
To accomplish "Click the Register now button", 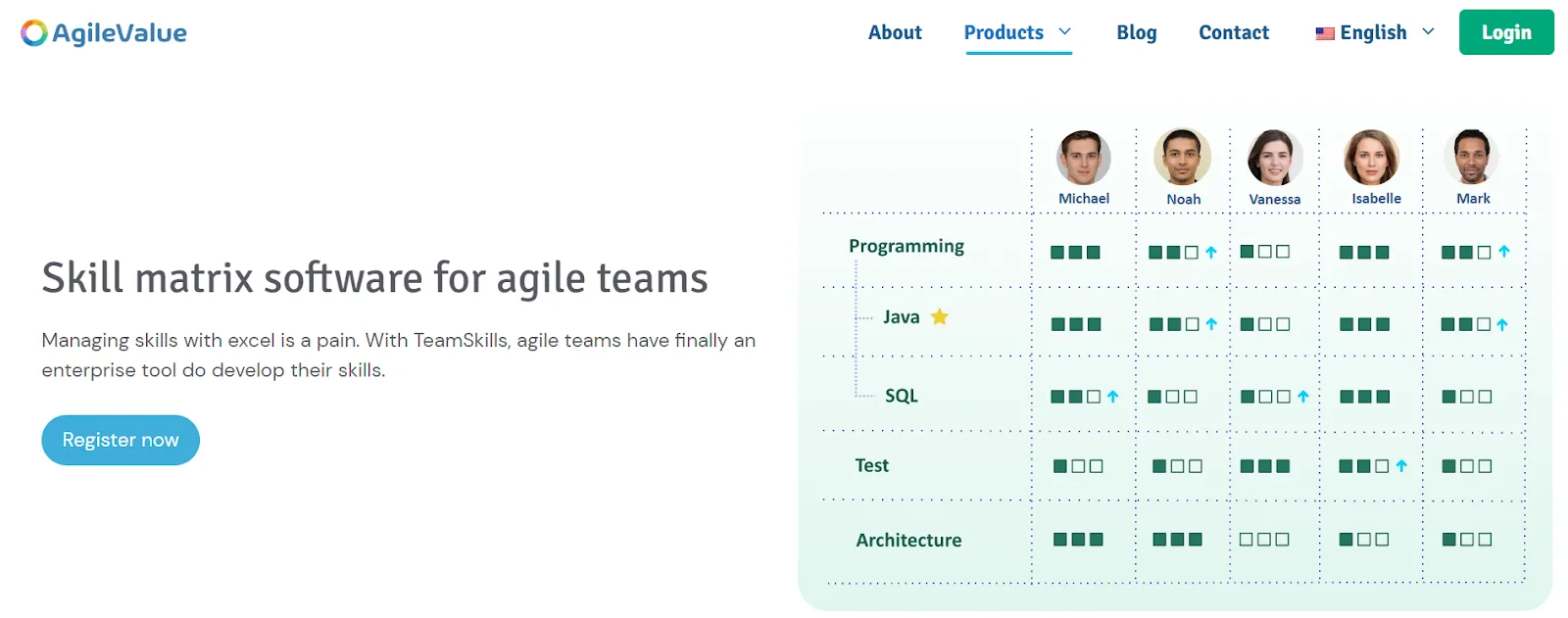I will tap(121, 440).
